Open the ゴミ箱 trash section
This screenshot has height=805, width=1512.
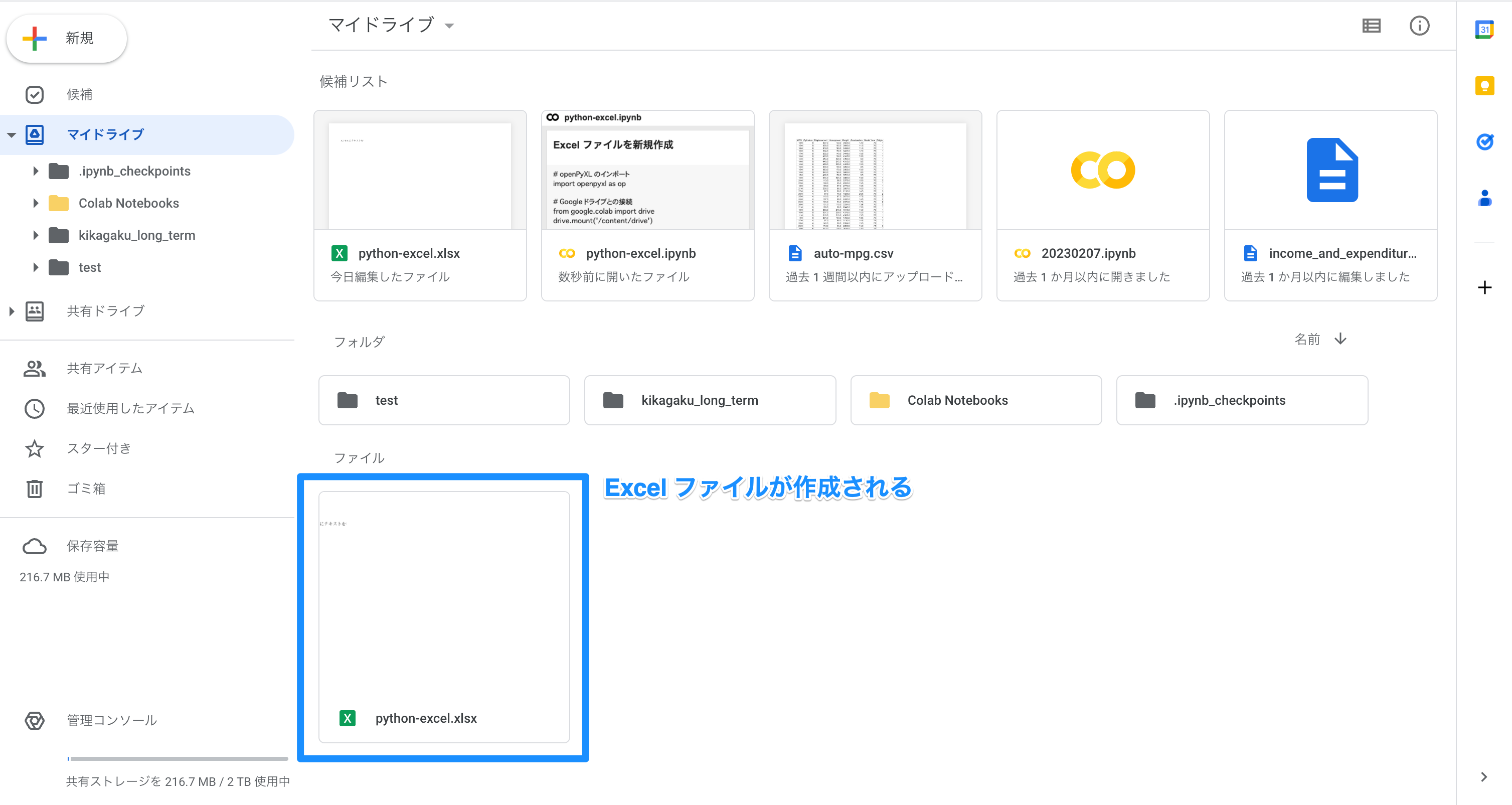click(x=86, y=488)
